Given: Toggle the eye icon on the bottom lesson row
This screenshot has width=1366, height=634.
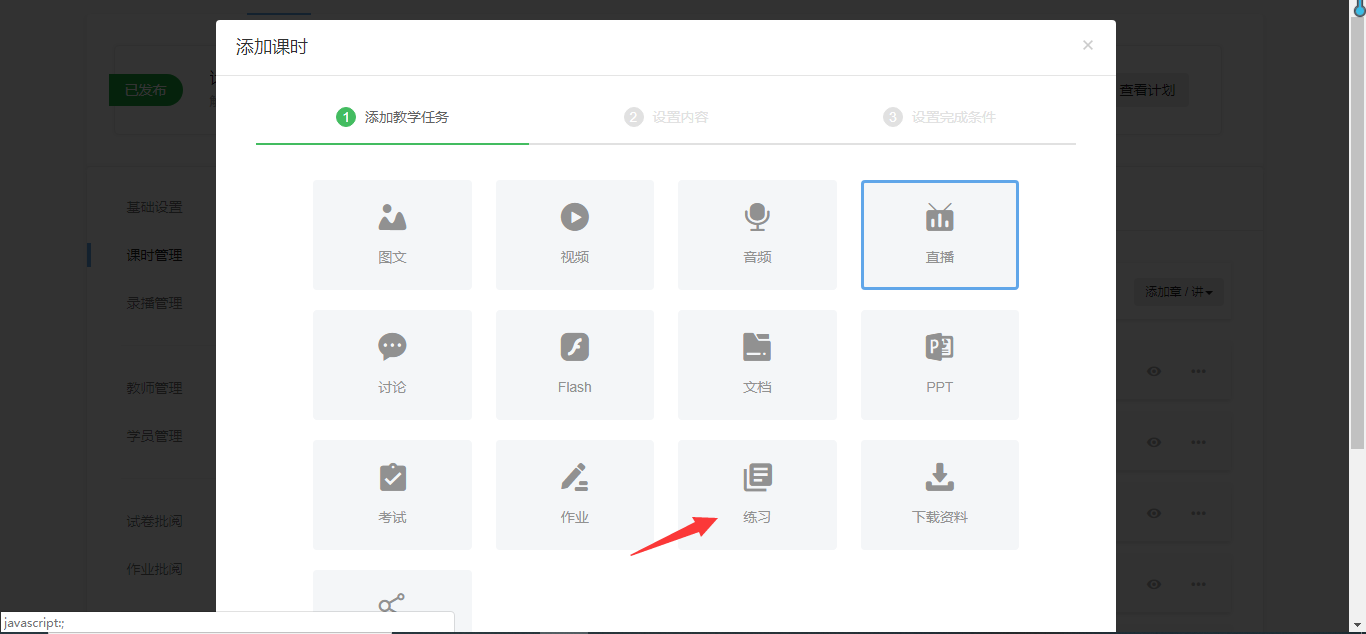Looking at the screenshot, I should tap(1154, 584).
